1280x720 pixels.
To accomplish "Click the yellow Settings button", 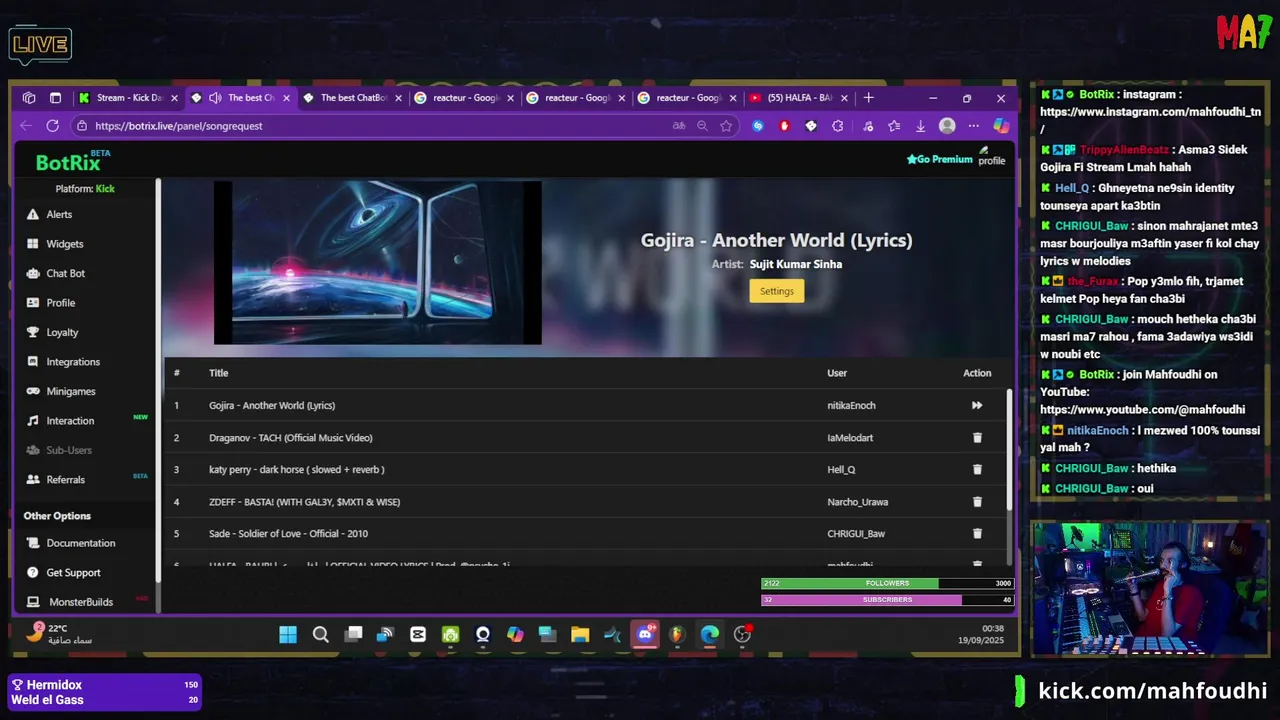I will click(x=776, y=291).
